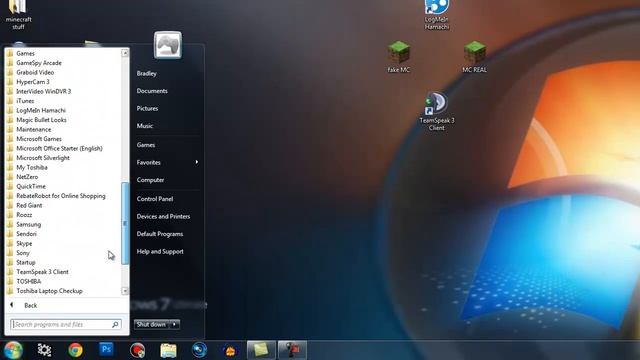Open the orange pumpkin taskbar icon
This screenshot has width=640, height=360.
click(x=230, y=351)
